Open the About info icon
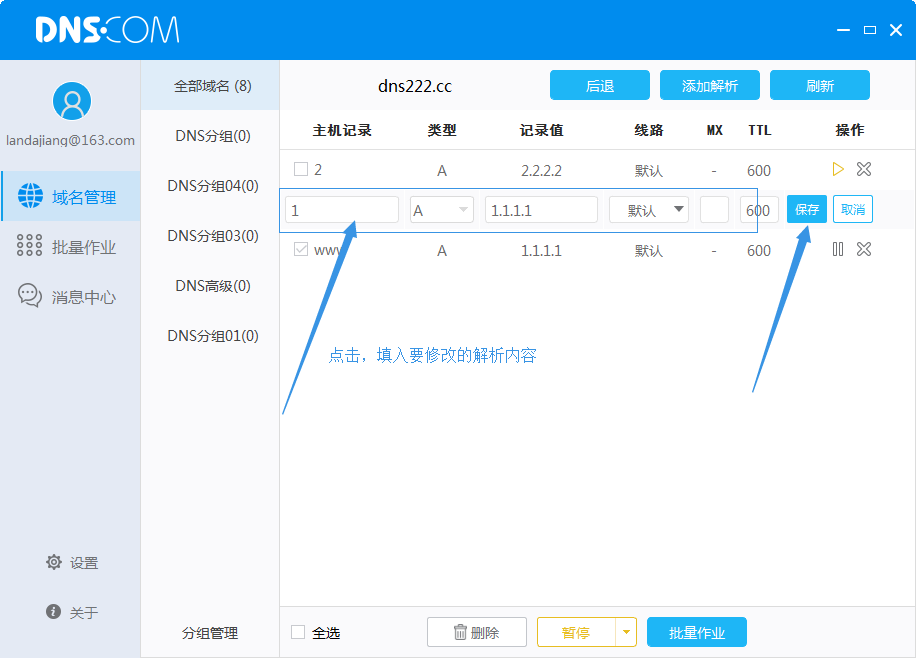 [54, 611]
